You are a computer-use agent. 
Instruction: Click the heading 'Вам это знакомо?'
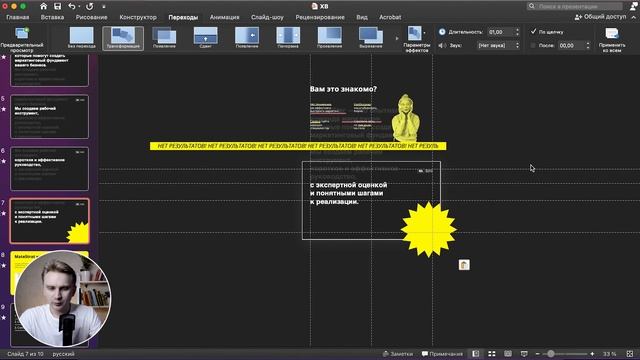(x=343, y=89)
